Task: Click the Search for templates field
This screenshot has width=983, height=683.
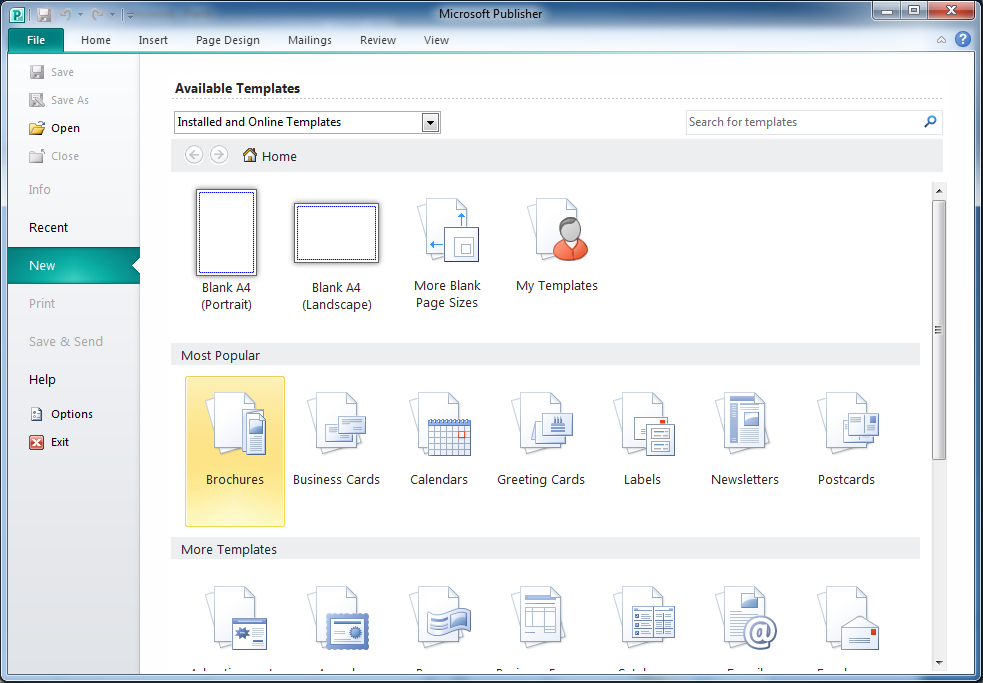Action: point(802,122)
